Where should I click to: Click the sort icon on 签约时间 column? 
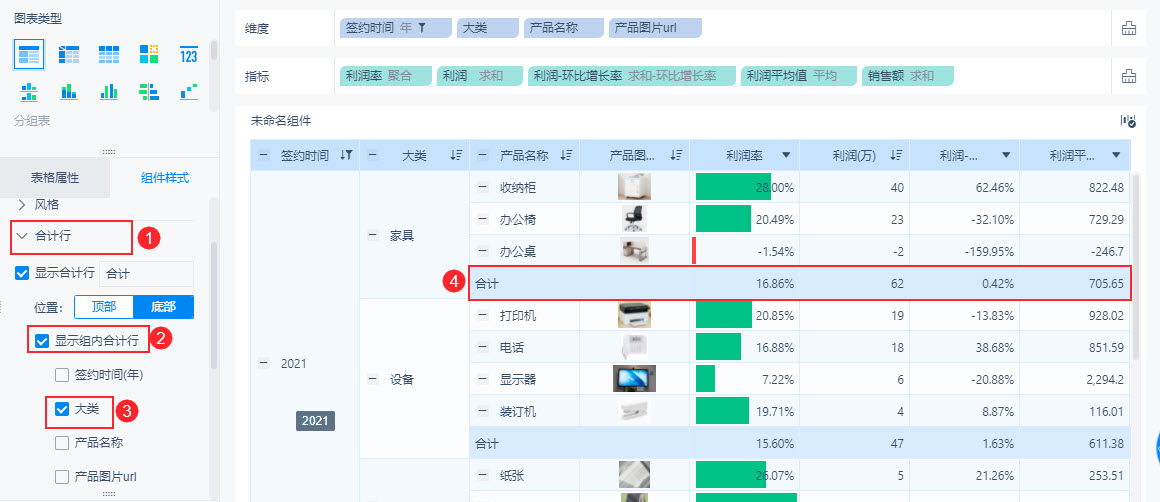(346, 155)
